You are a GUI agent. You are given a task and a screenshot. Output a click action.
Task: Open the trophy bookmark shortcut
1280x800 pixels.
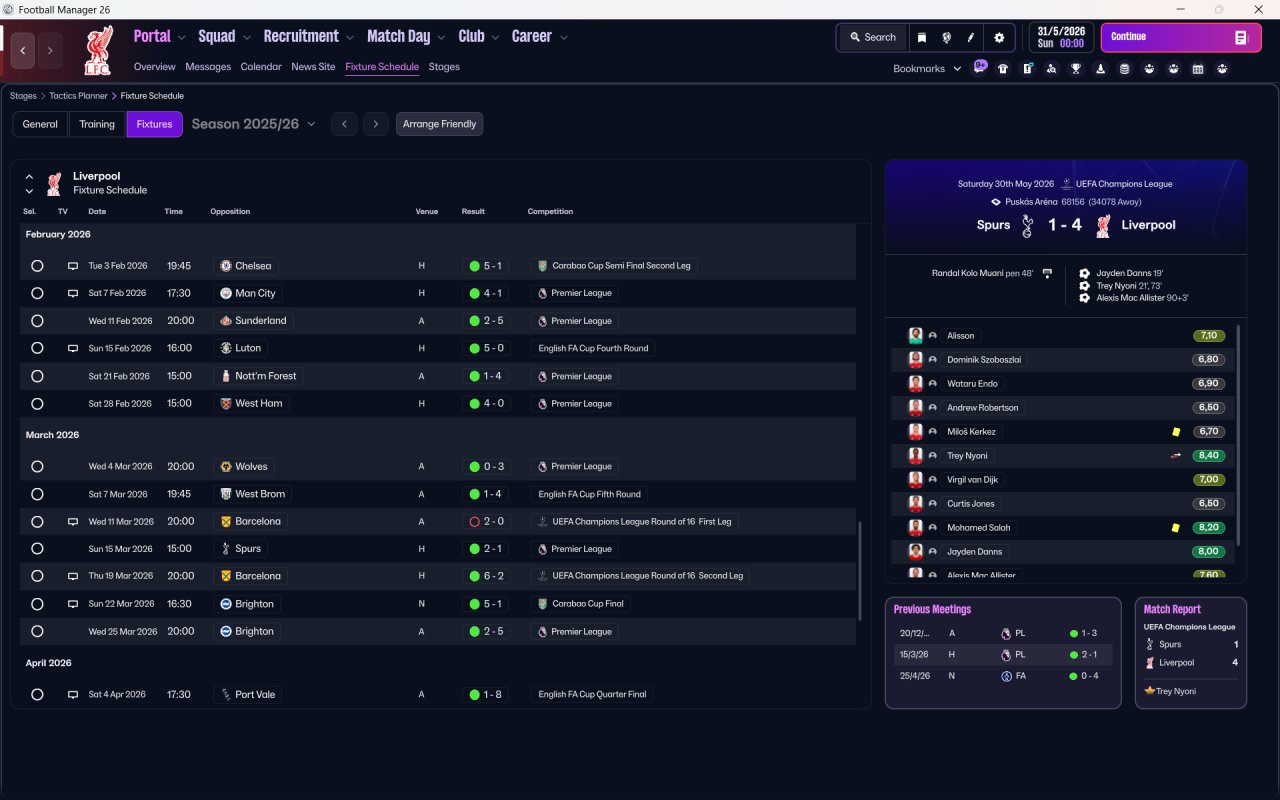1076,69
